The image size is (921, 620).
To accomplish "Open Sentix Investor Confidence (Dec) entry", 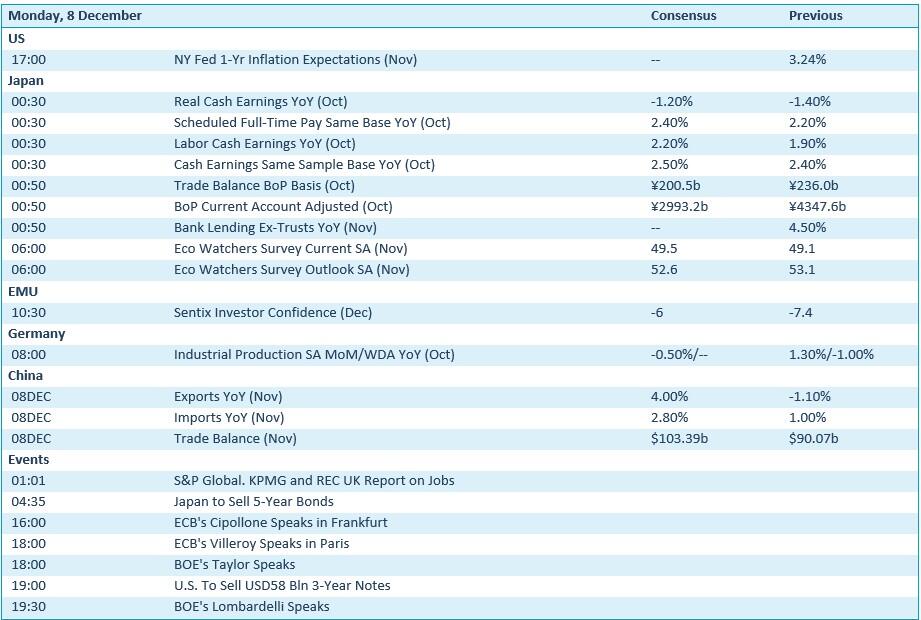I will 272,312.
